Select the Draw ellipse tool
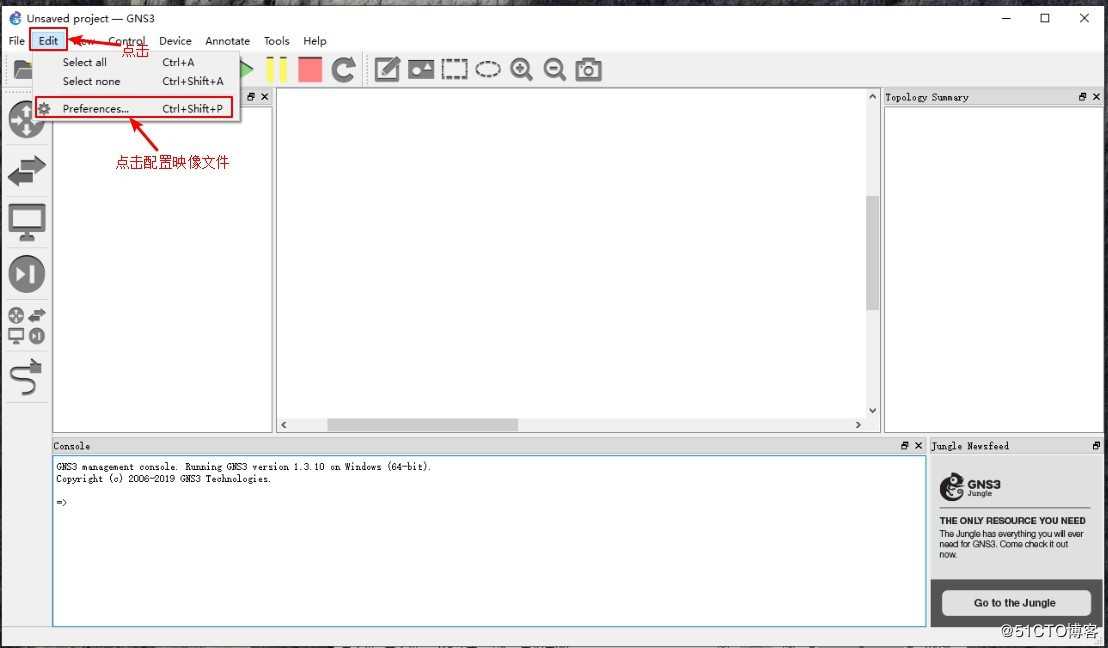 click(x=488, y=69)
